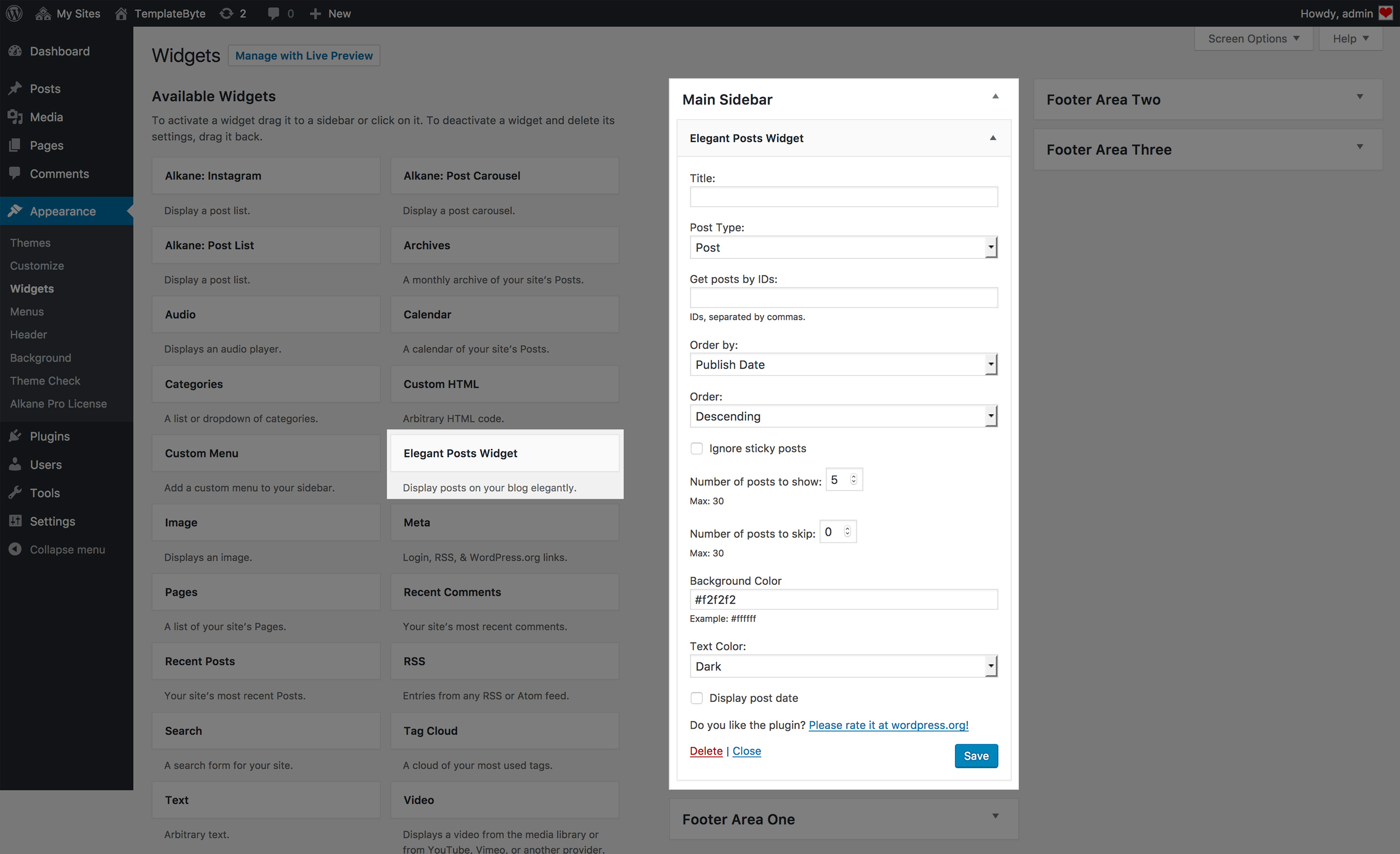Open the Order Descending dropdown
The height and width of the screenshot is (854, 1400).
pyautogui.click(x=844, y=416)
